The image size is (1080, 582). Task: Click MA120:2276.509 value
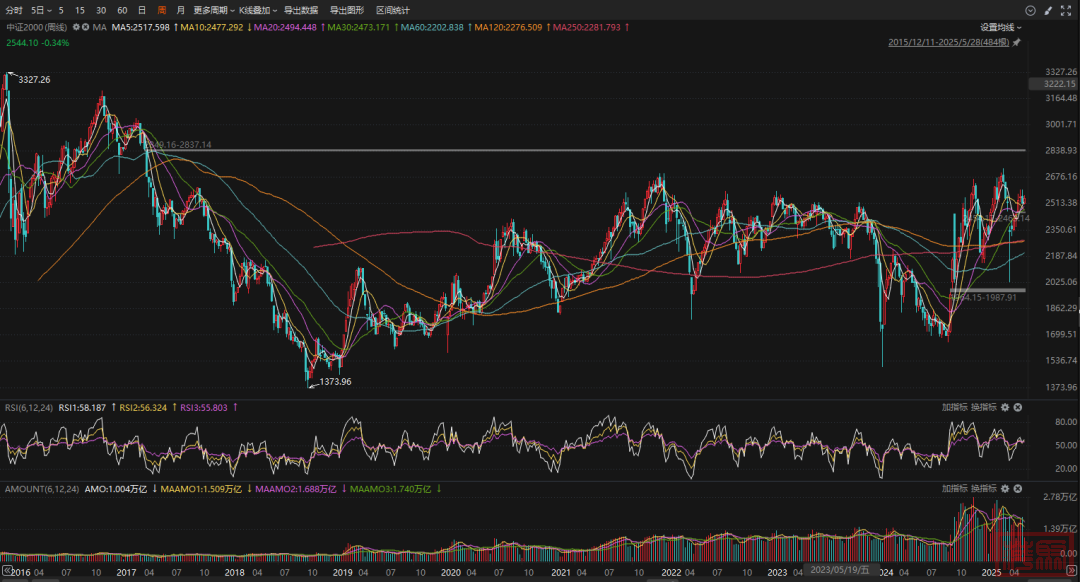[x=508, y=27]
